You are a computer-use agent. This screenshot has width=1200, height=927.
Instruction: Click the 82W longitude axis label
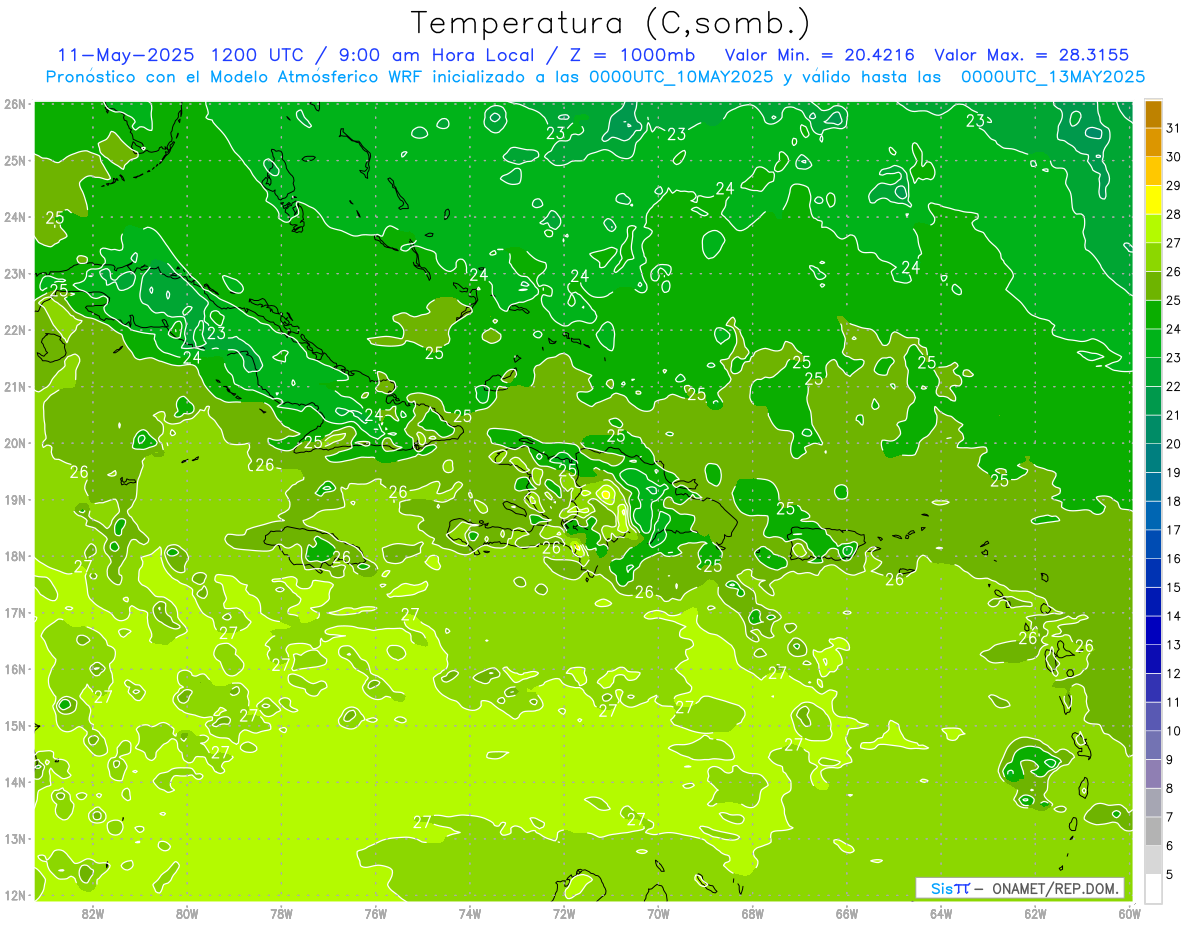click(x=93, y=913)
